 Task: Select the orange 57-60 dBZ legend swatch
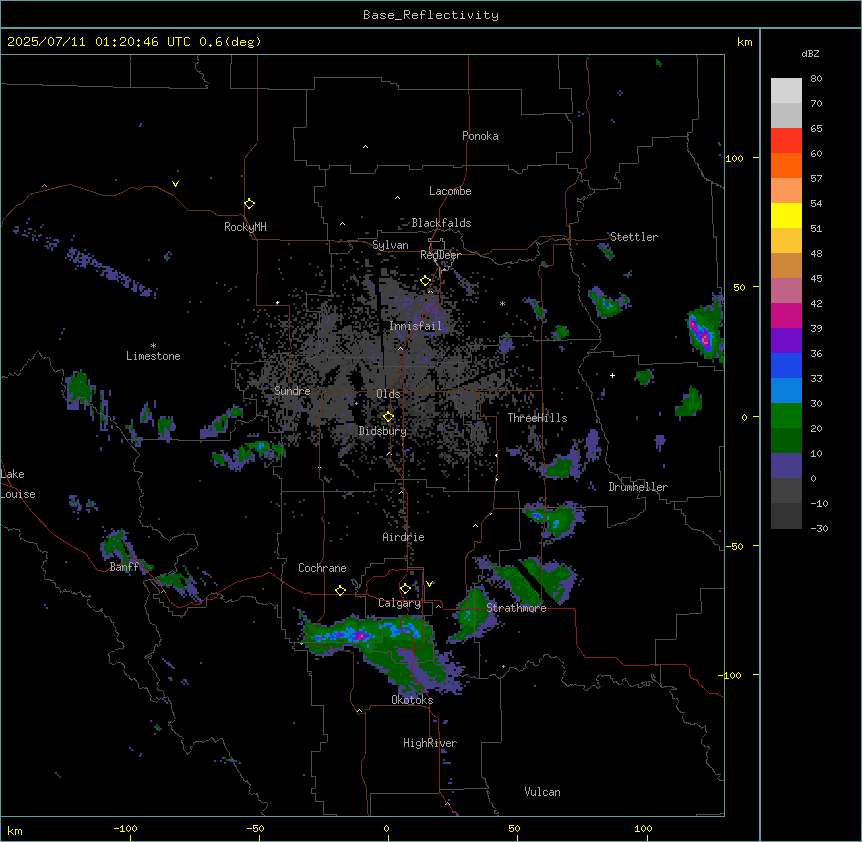[x=786, y=165]
